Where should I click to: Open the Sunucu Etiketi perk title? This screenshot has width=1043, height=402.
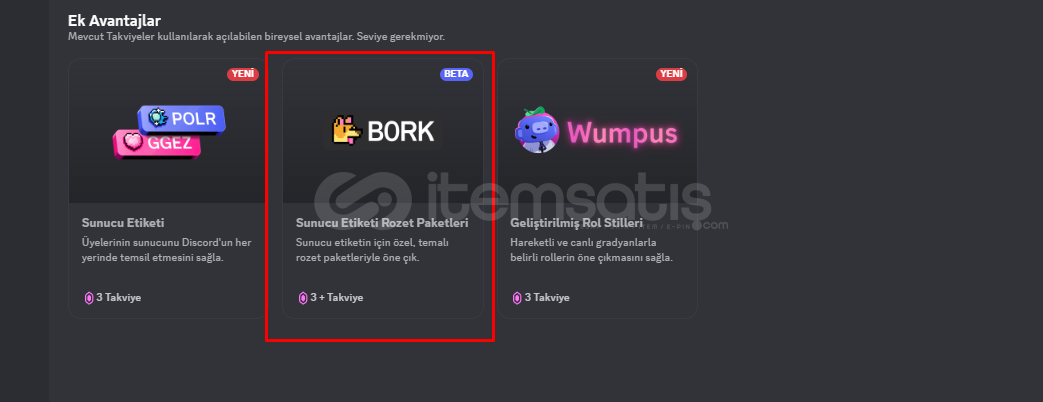tap(123, 222)
